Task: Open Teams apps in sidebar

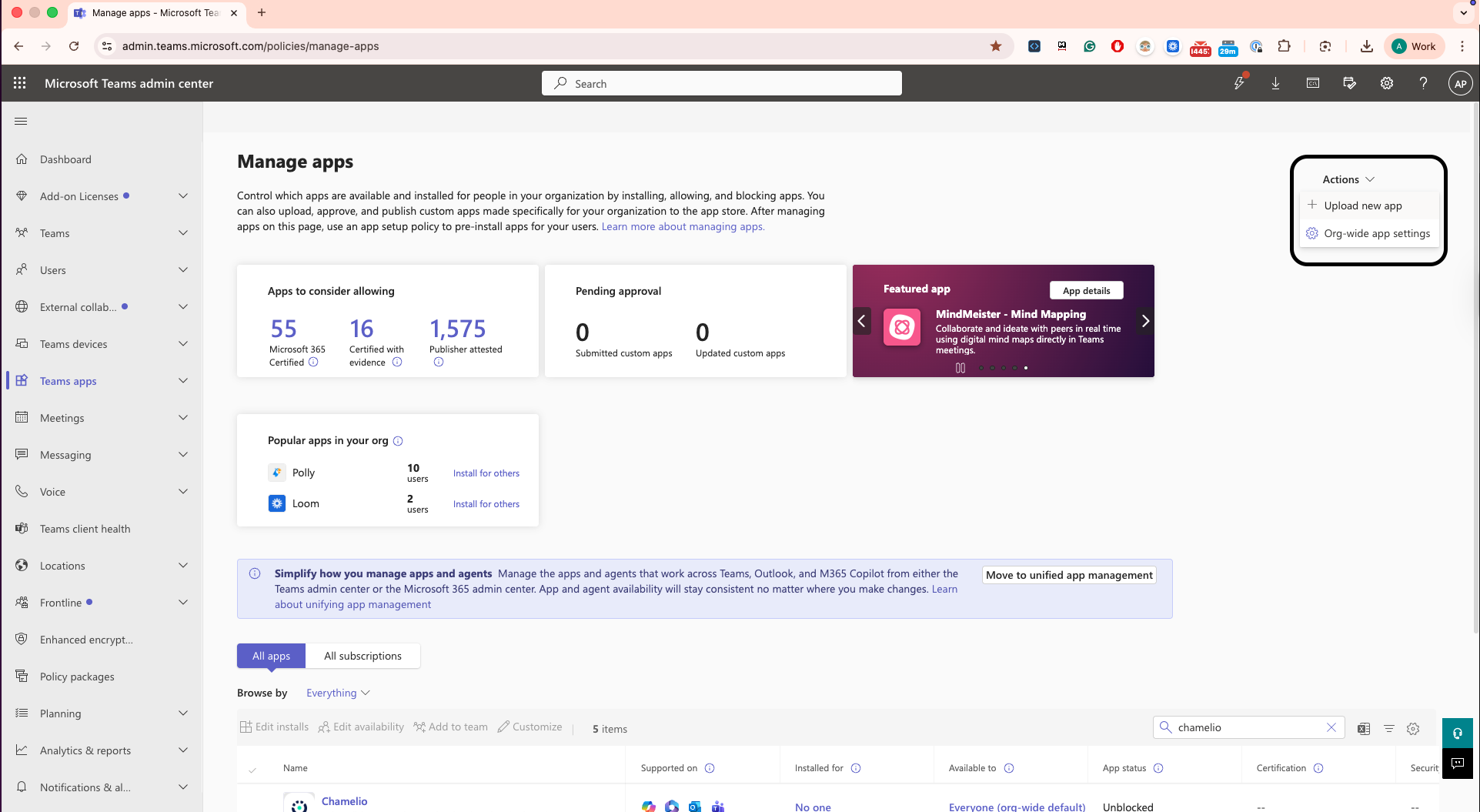Action: [x=102, y=381]
